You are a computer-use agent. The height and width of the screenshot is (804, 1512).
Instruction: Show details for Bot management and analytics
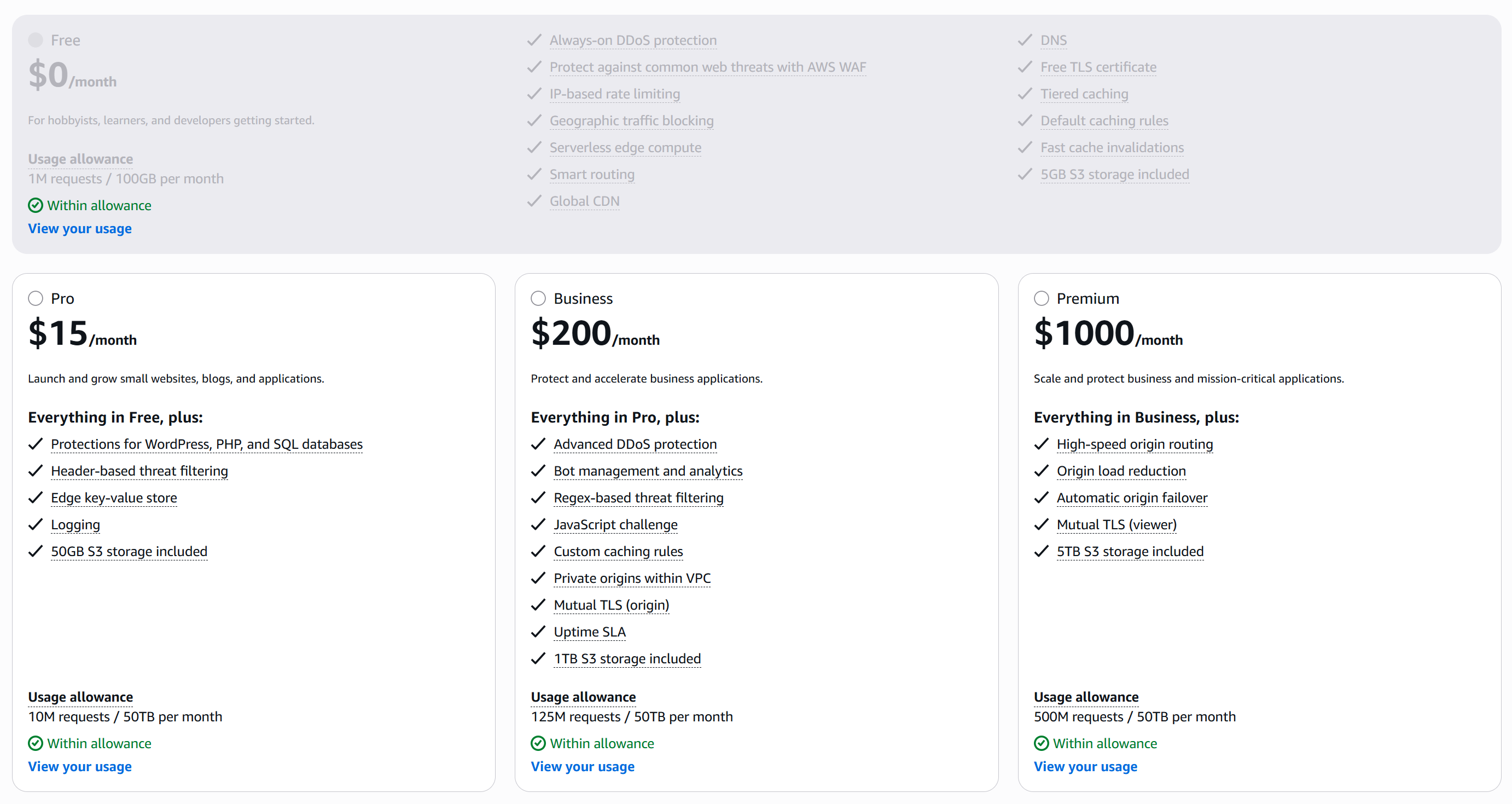pyautogui.click(x=648, y=471)
